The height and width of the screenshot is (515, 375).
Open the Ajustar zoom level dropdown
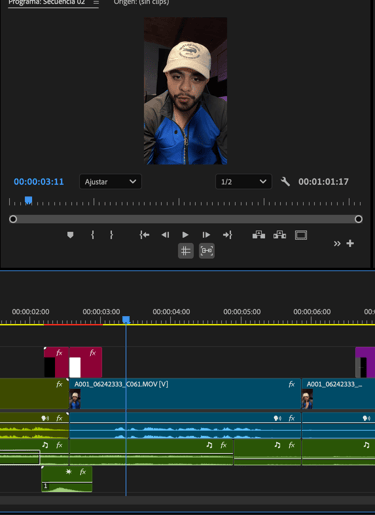coord(110,182)
